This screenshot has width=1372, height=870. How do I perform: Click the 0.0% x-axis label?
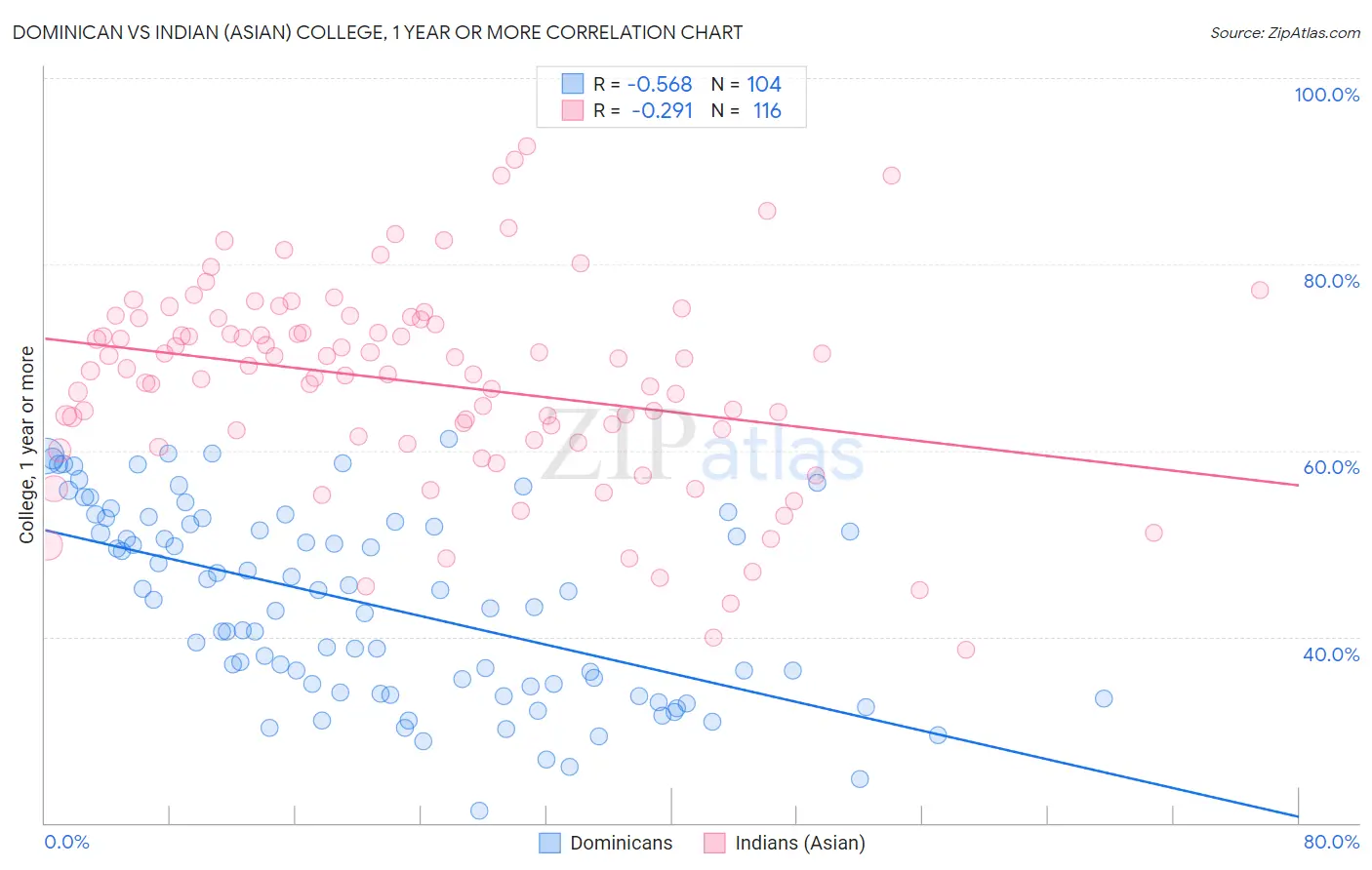67,842
